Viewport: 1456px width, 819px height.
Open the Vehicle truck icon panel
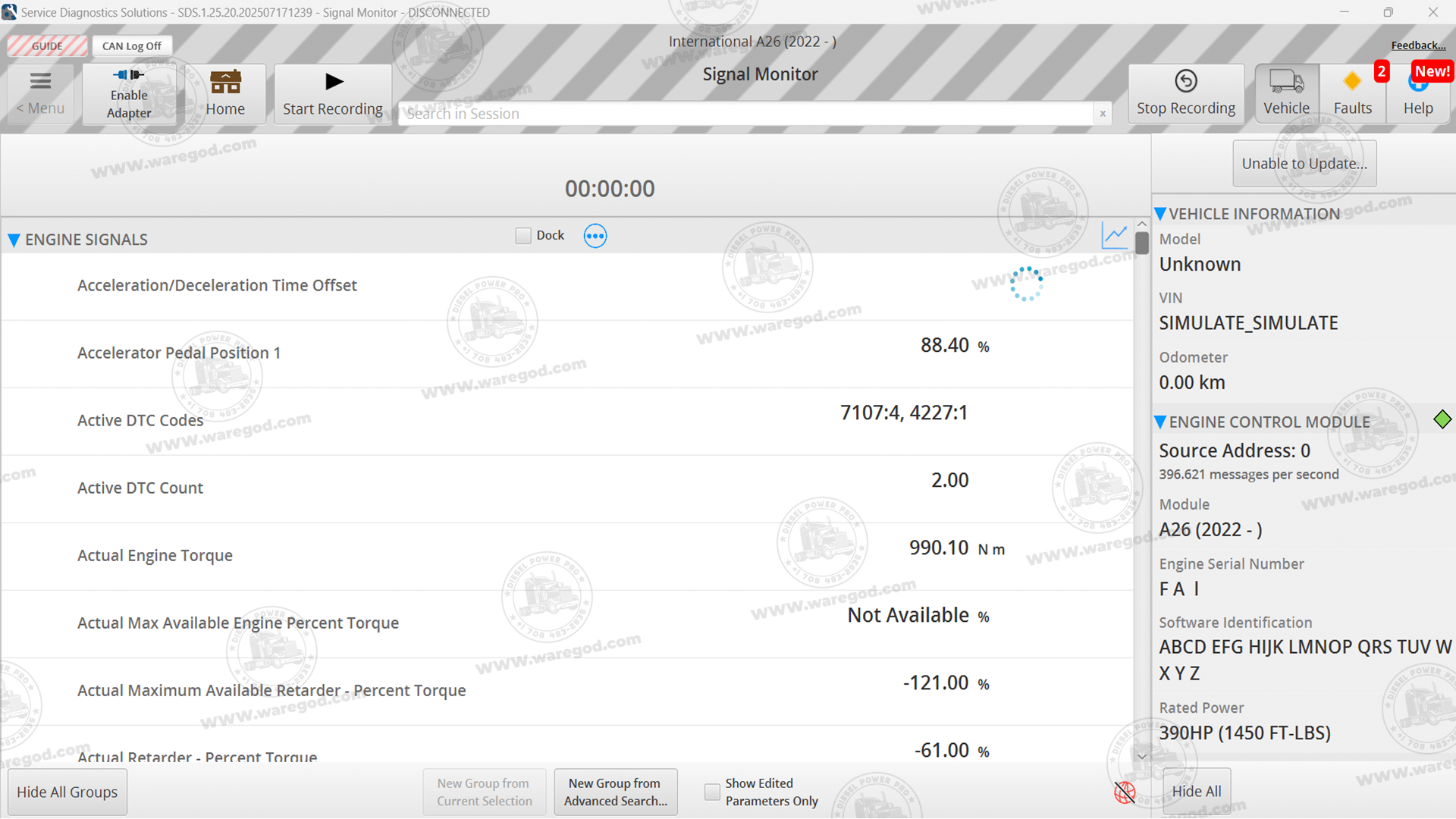click(x=1286, y=81)
